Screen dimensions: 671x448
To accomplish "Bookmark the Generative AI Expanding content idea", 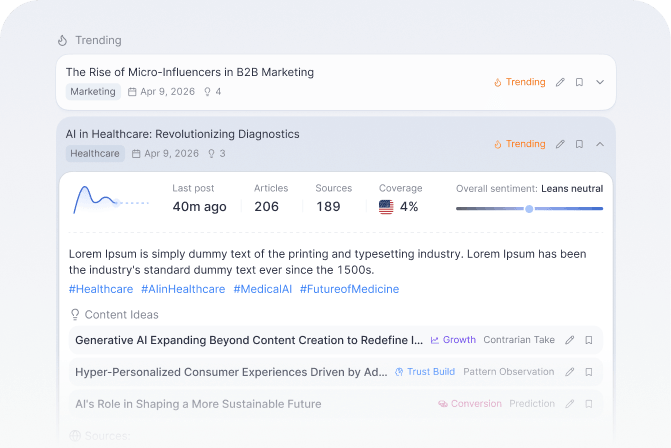I will point(589,340).
